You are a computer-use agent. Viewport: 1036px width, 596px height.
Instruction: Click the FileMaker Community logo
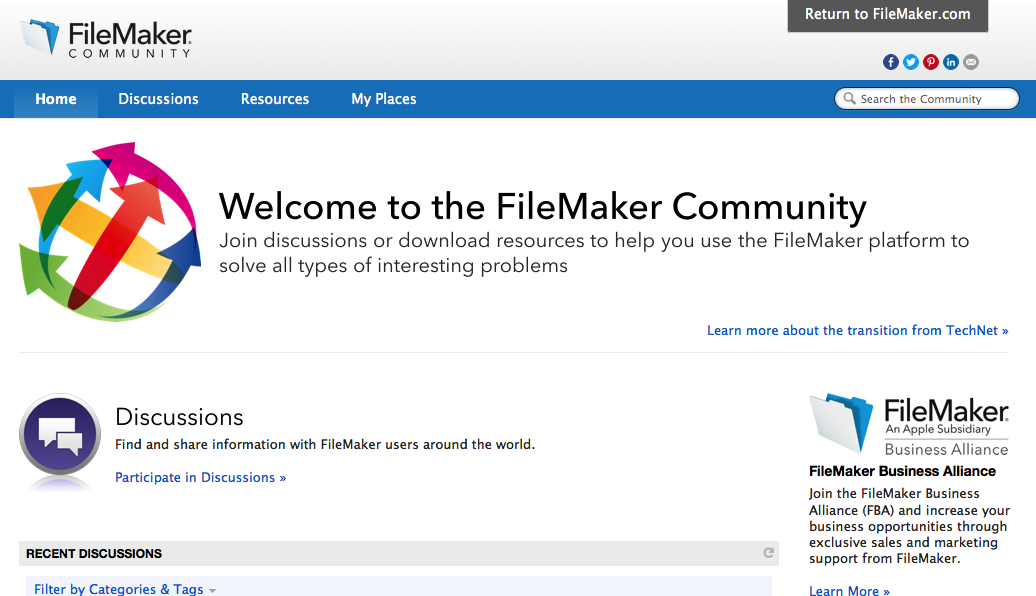(106, 38)
